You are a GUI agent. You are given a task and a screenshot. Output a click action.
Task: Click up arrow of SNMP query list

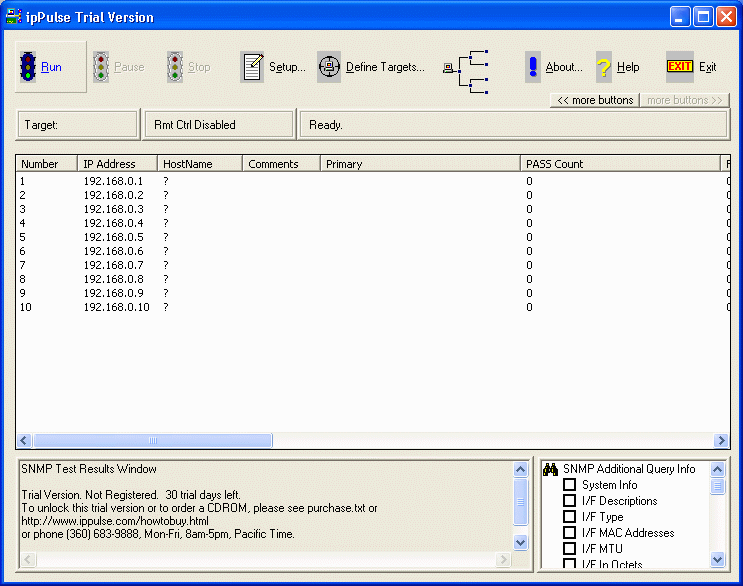pos(717,469)
